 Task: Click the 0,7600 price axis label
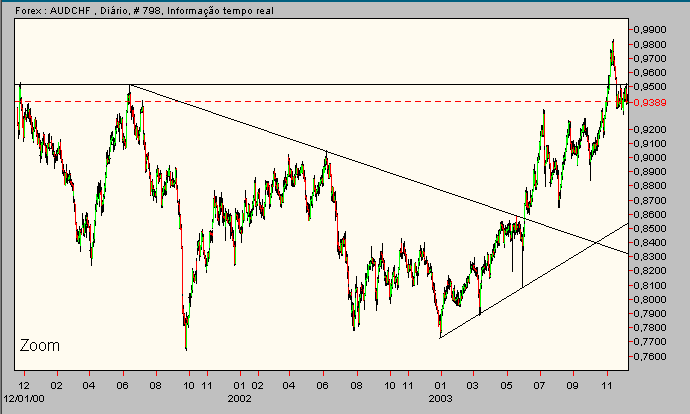(x=650, y=356)
